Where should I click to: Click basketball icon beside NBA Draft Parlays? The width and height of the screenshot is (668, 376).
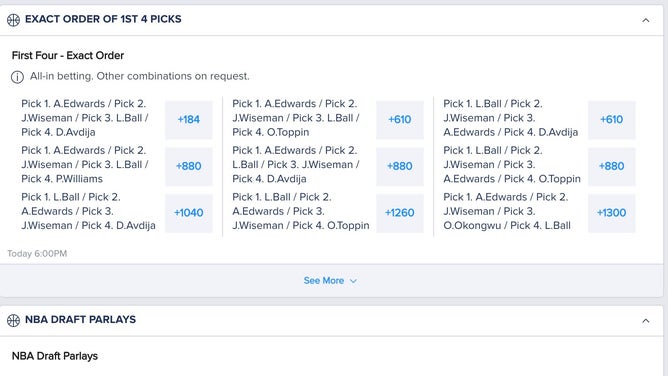(13, 320)
